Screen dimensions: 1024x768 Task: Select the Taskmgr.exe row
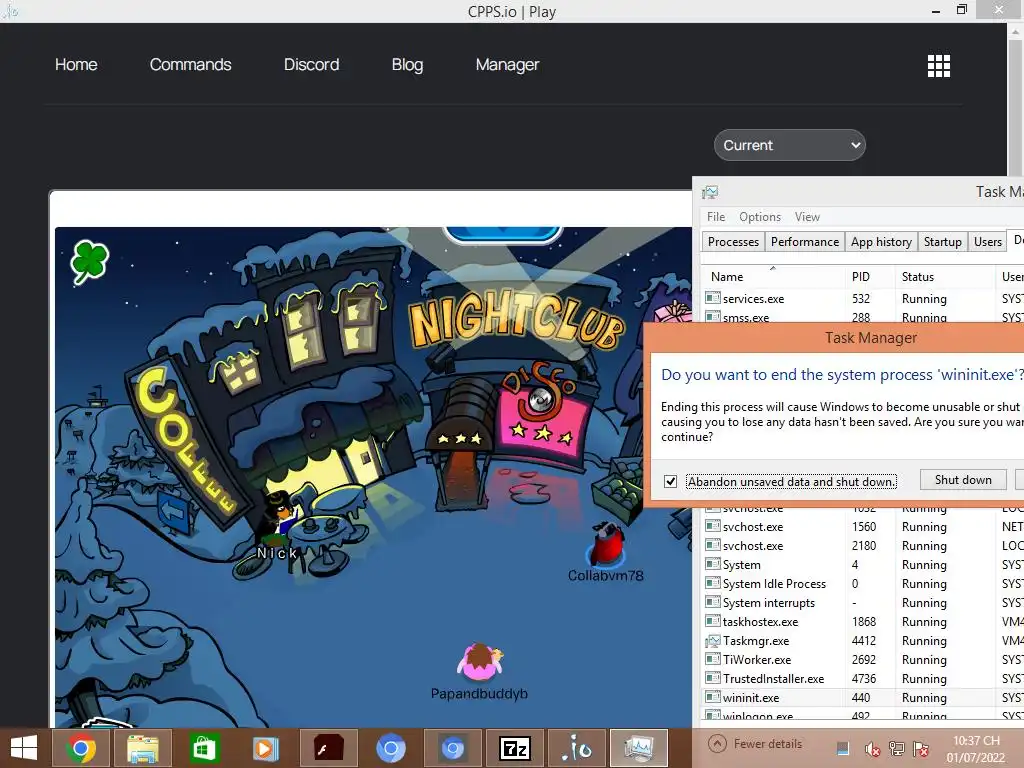863,641
